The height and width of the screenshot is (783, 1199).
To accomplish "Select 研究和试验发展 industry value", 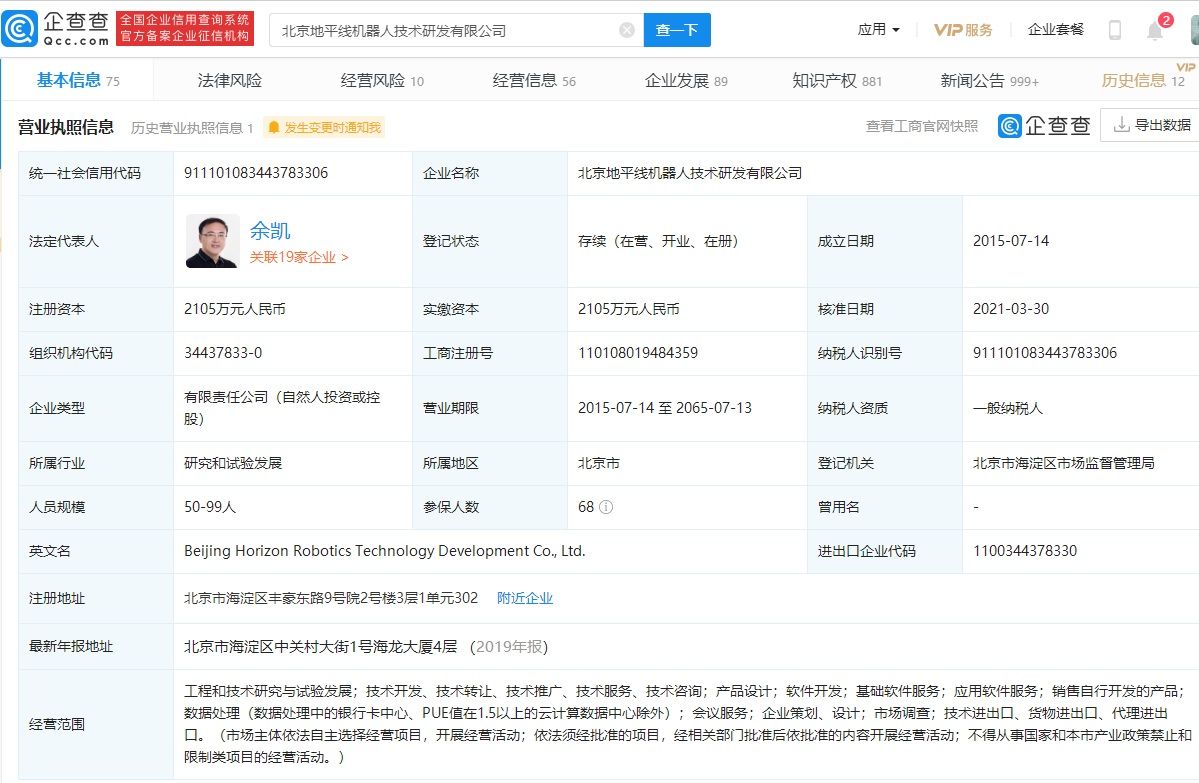I will tap(233, 463).
